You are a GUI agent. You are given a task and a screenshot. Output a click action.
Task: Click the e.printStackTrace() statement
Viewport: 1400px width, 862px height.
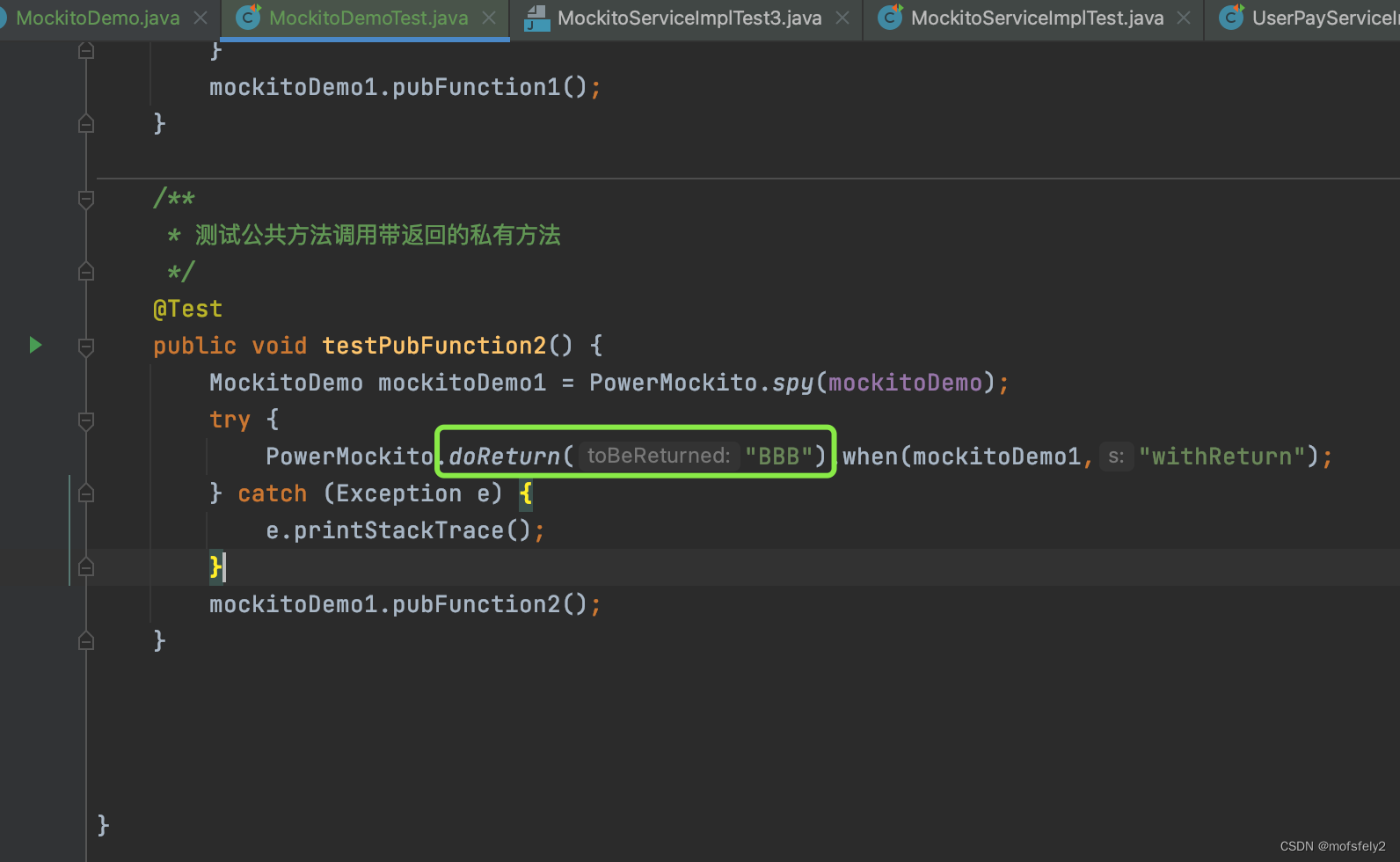pyautogui.click(x=405, y=530)
